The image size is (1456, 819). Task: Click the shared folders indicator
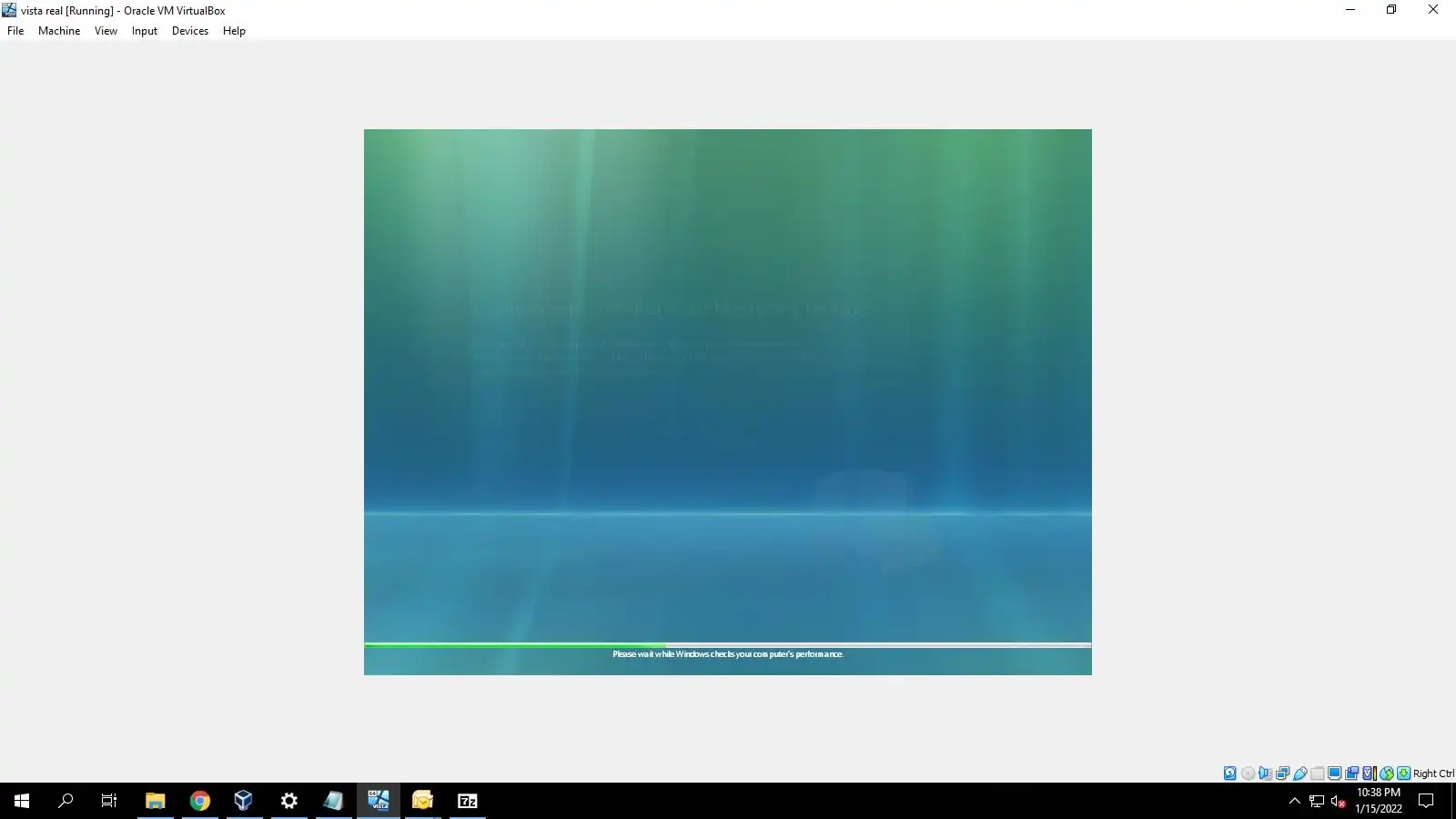pyautogui.click(x=1317, y=773)
